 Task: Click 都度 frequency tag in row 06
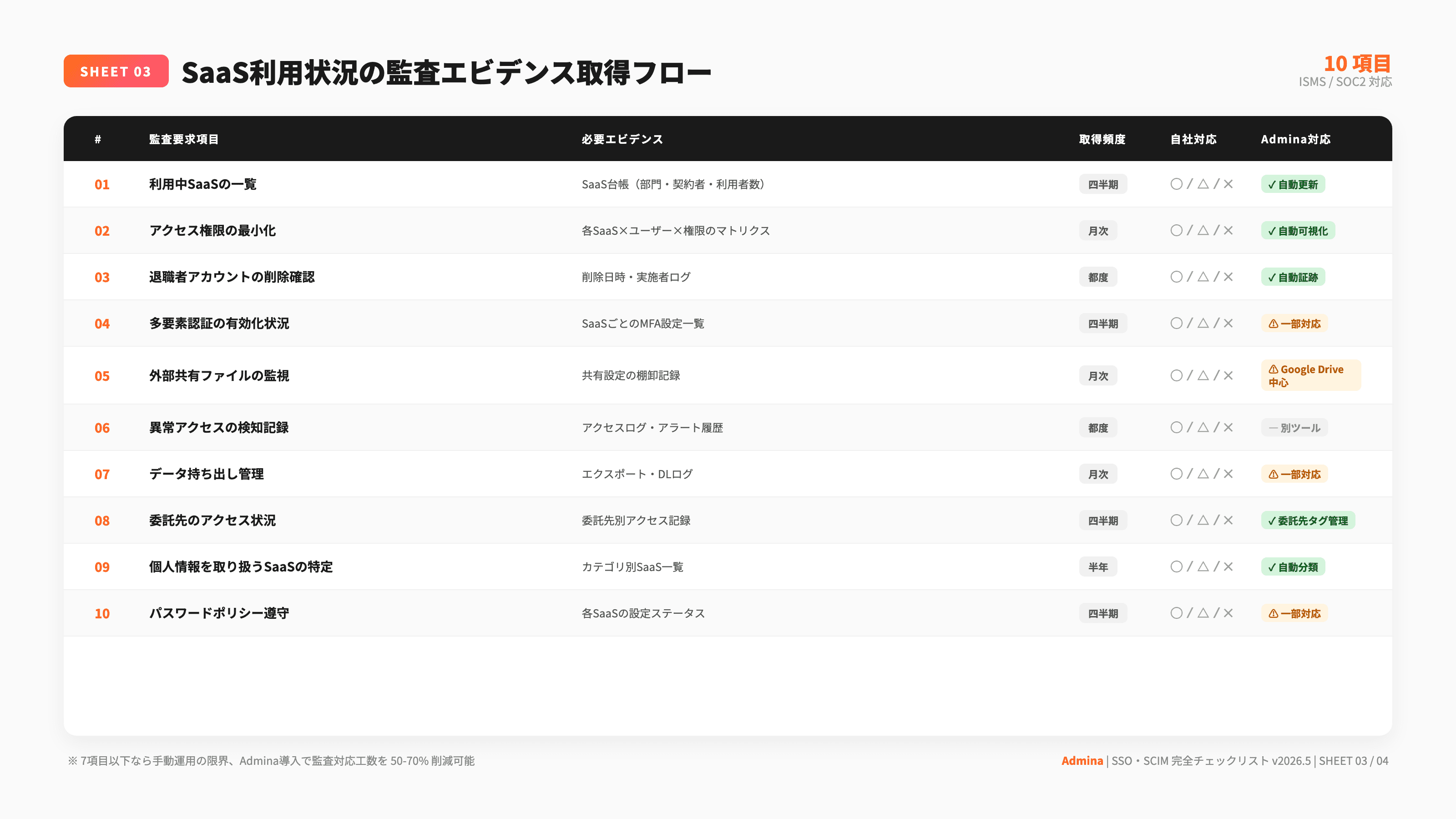(1097, 427)
